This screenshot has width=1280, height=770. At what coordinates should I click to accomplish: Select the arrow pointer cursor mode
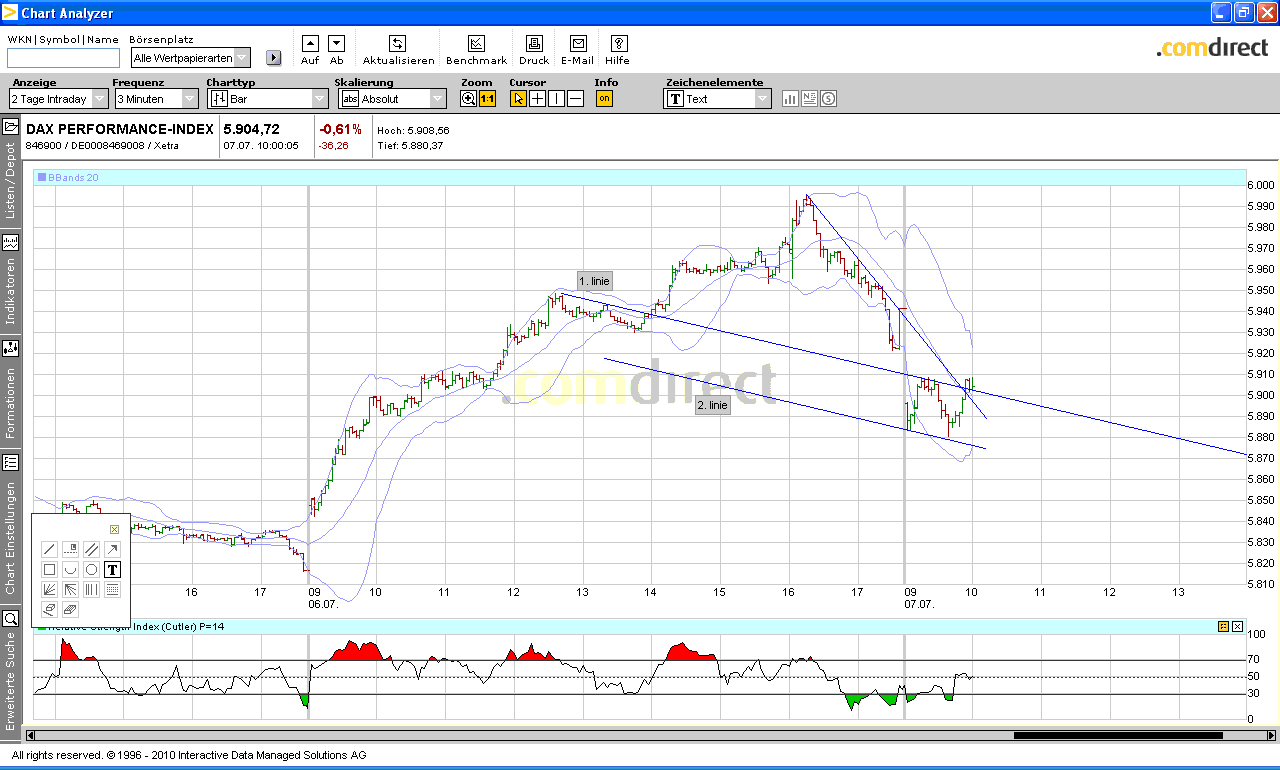(518, 98)
